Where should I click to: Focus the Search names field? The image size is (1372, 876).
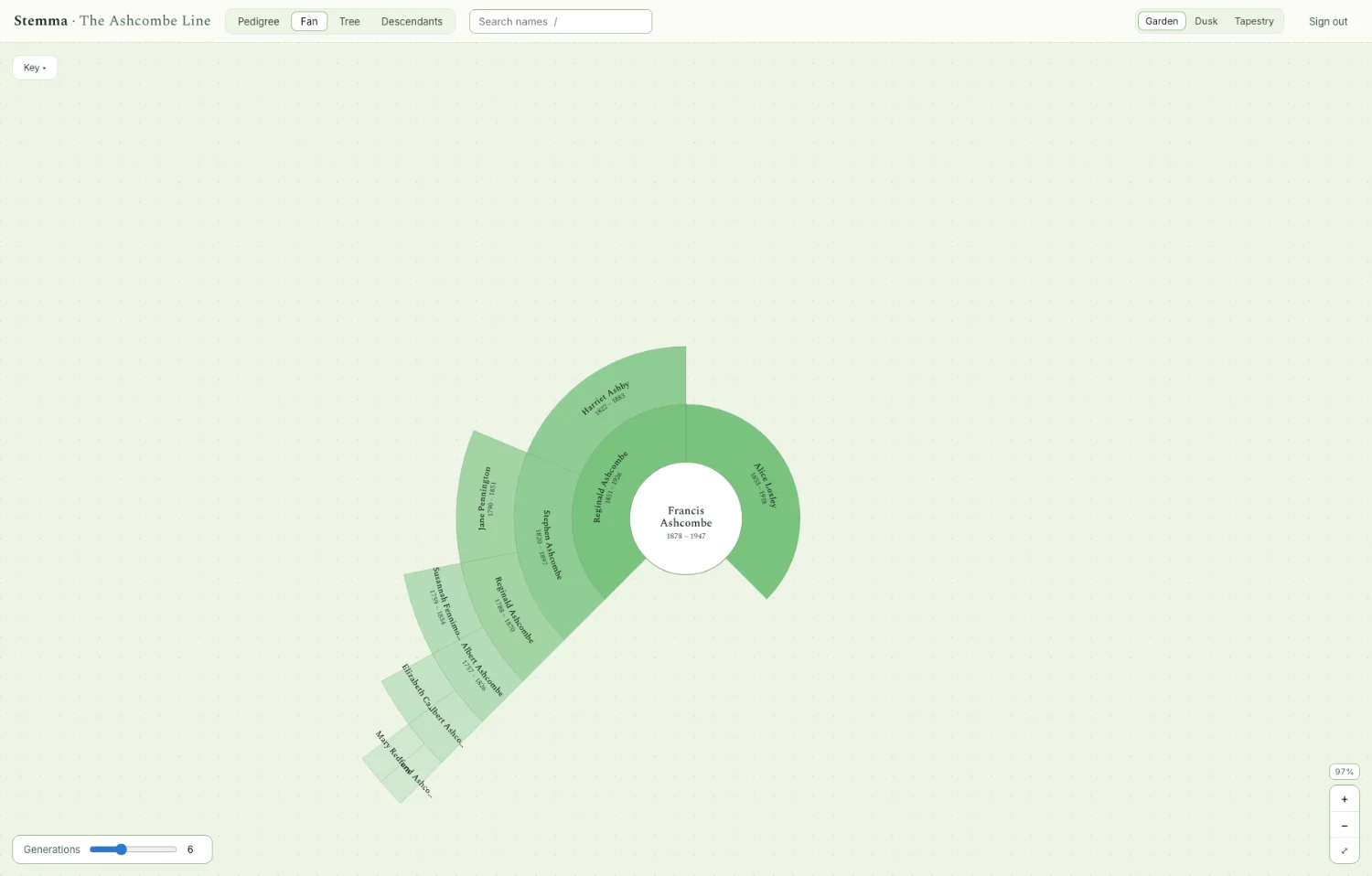coord(561,21)
